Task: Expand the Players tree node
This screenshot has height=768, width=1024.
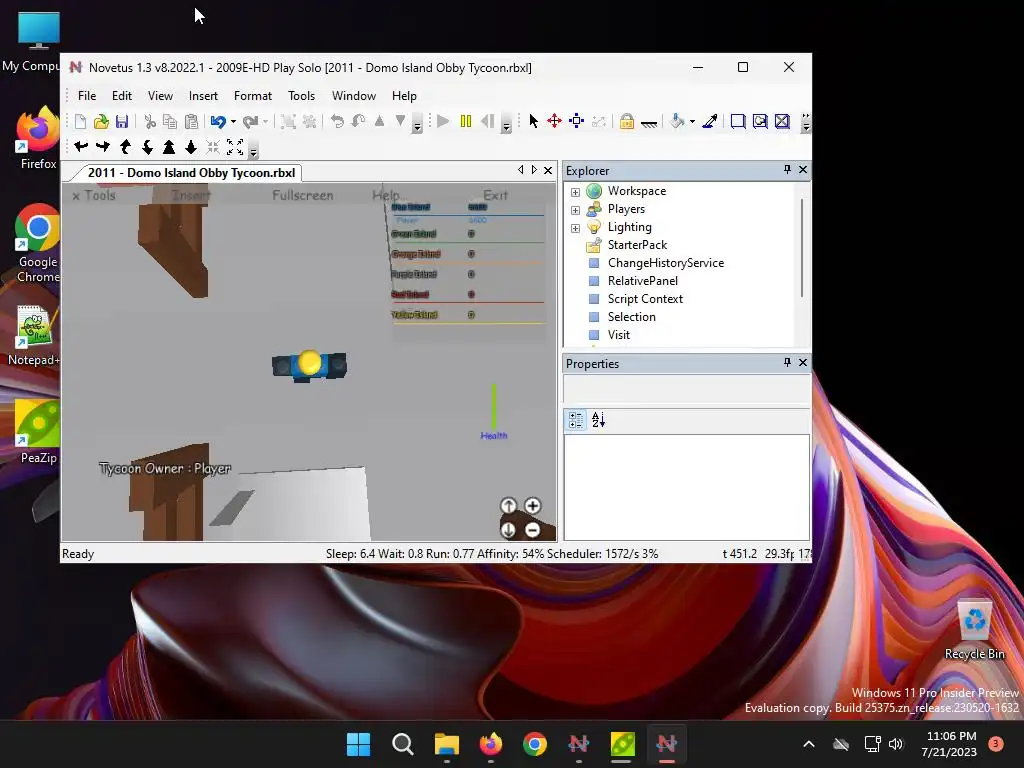Action: pyautogui.click(x=575, y=210)
